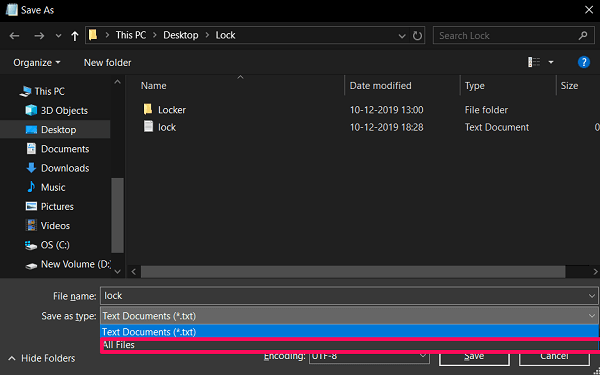Open Music in navigation pane

tap(53, 187)
